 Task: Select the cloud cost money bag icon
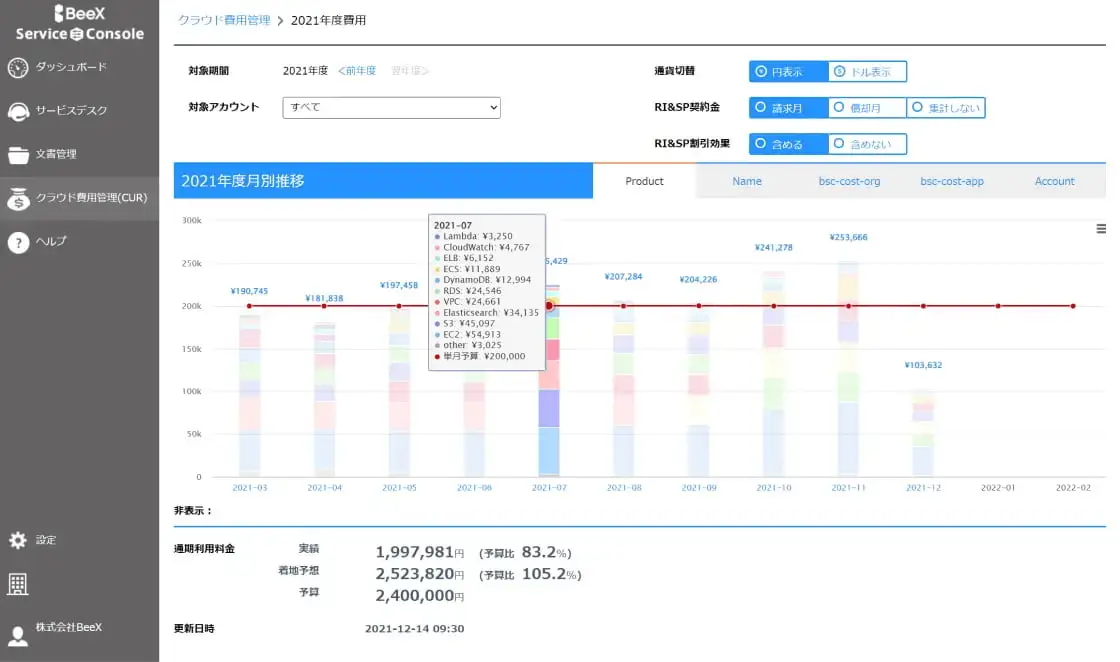point(18,199)
